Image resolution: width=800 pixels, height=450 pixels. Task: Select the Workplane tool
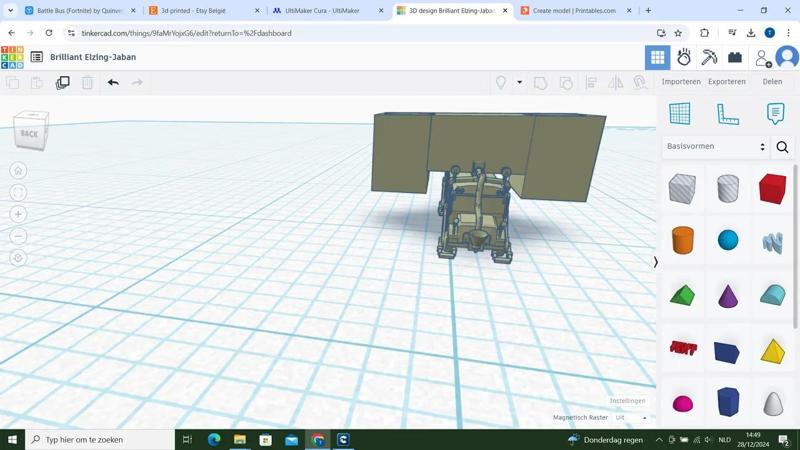point(680,113)
